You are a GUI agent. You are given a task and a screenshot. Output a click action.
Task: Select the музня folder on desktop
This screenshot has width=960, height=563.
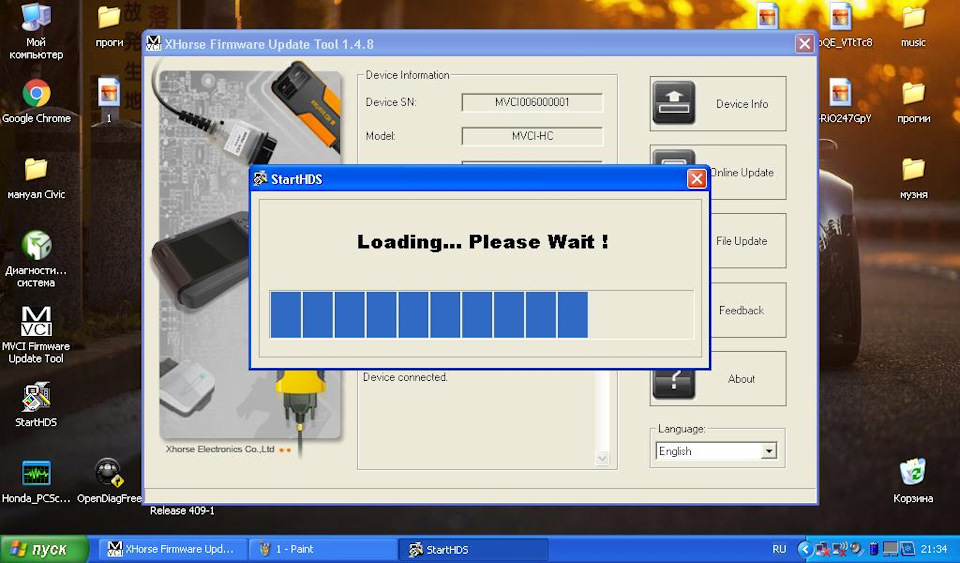click(913, 178)
